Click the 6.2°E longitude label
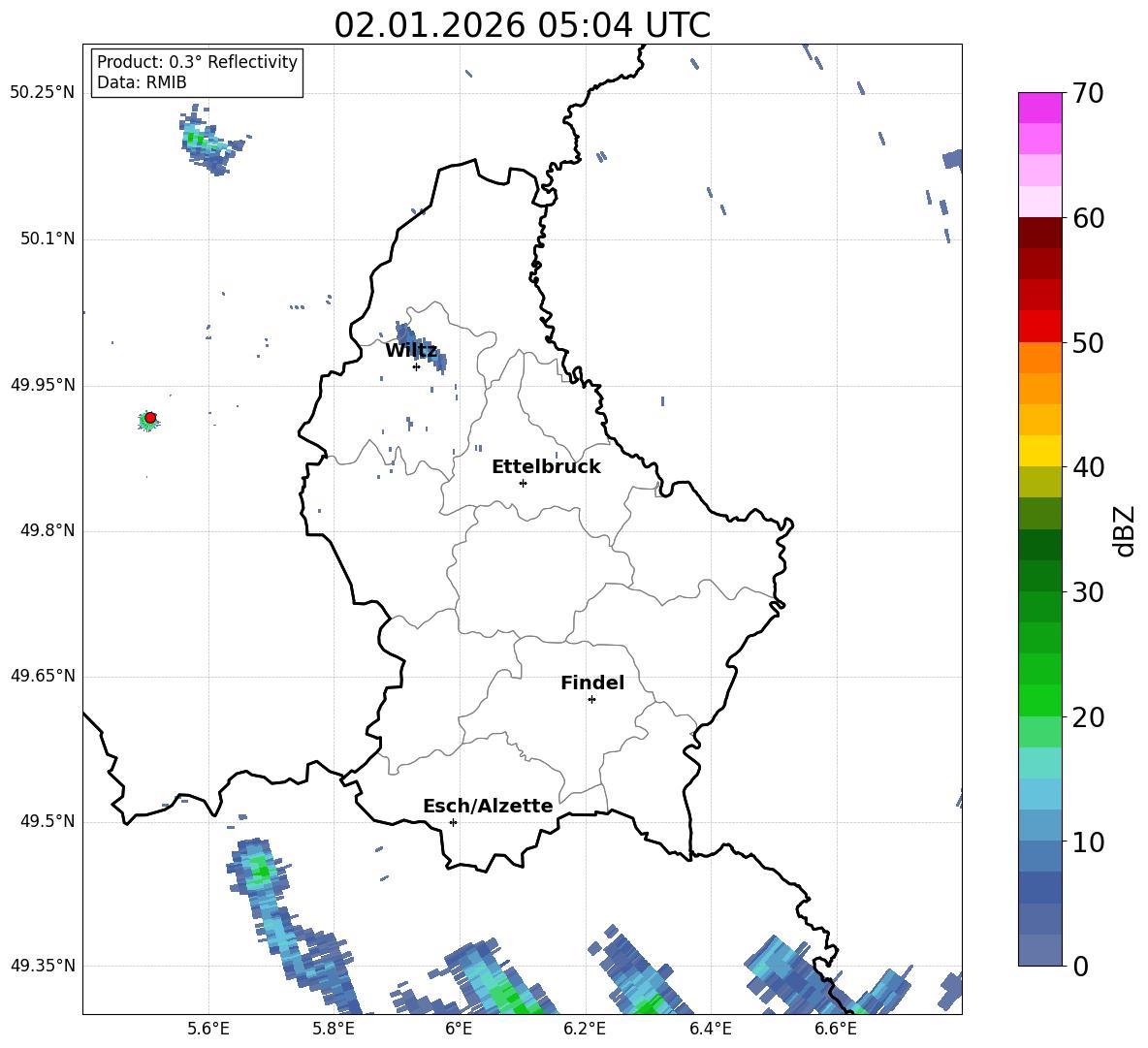This screenshot has height=1048, width=1148. pos(585,1030)
